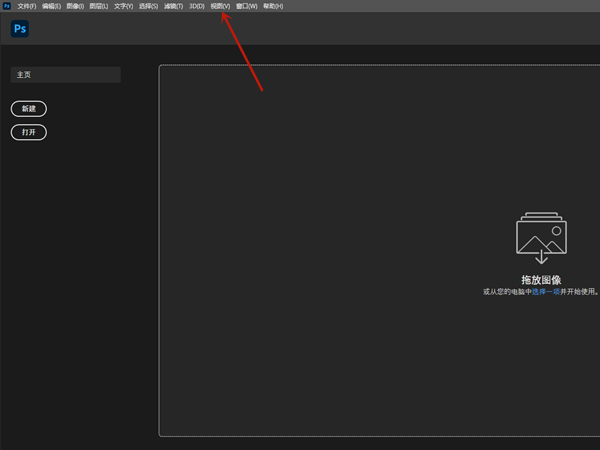Click the 拖放图像 heading text
The height and width of the screenshot is (450, 600).
pos(541,280)
